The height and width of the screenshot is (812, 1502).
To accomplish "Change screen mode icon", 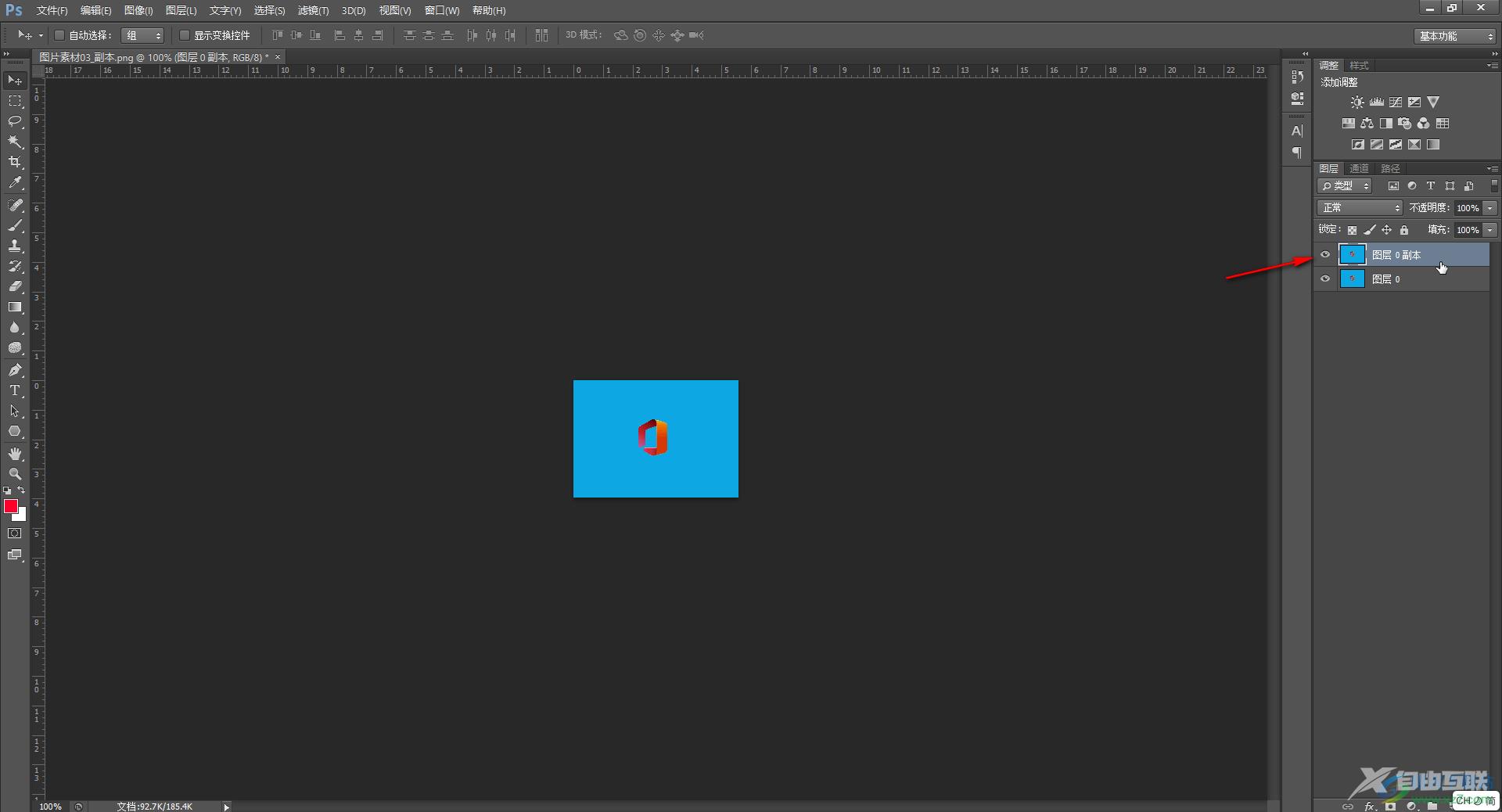I will pyautogui.click(x=15, y=555).
